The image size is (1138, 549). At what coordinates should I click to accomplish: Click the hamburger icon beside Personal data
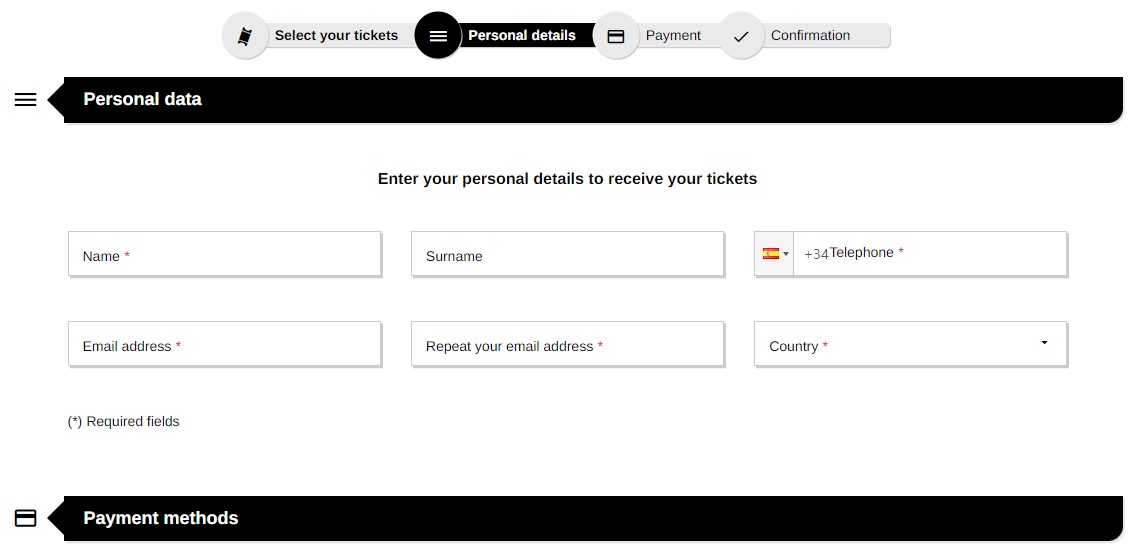pos(25,99)
